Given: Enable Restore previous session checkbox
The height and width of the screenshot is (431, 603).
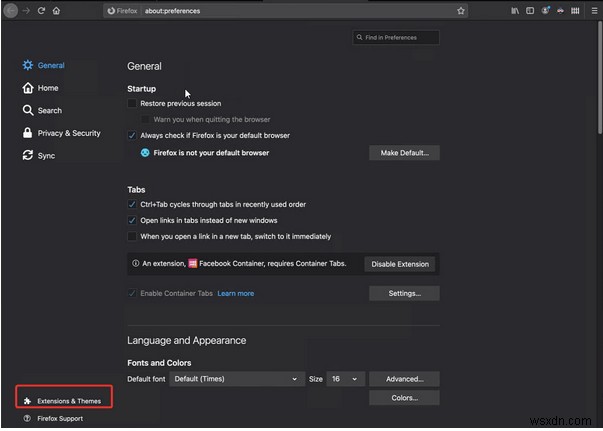Looking at the screenshot, I should 132,103.
